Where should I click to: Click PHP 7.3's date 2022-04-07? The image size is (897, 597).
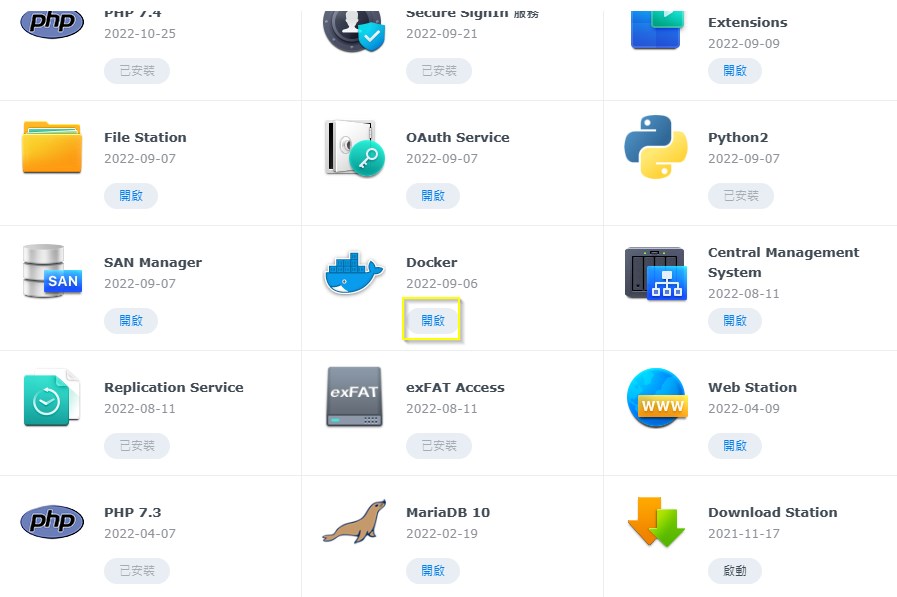[x=140, y=534]
